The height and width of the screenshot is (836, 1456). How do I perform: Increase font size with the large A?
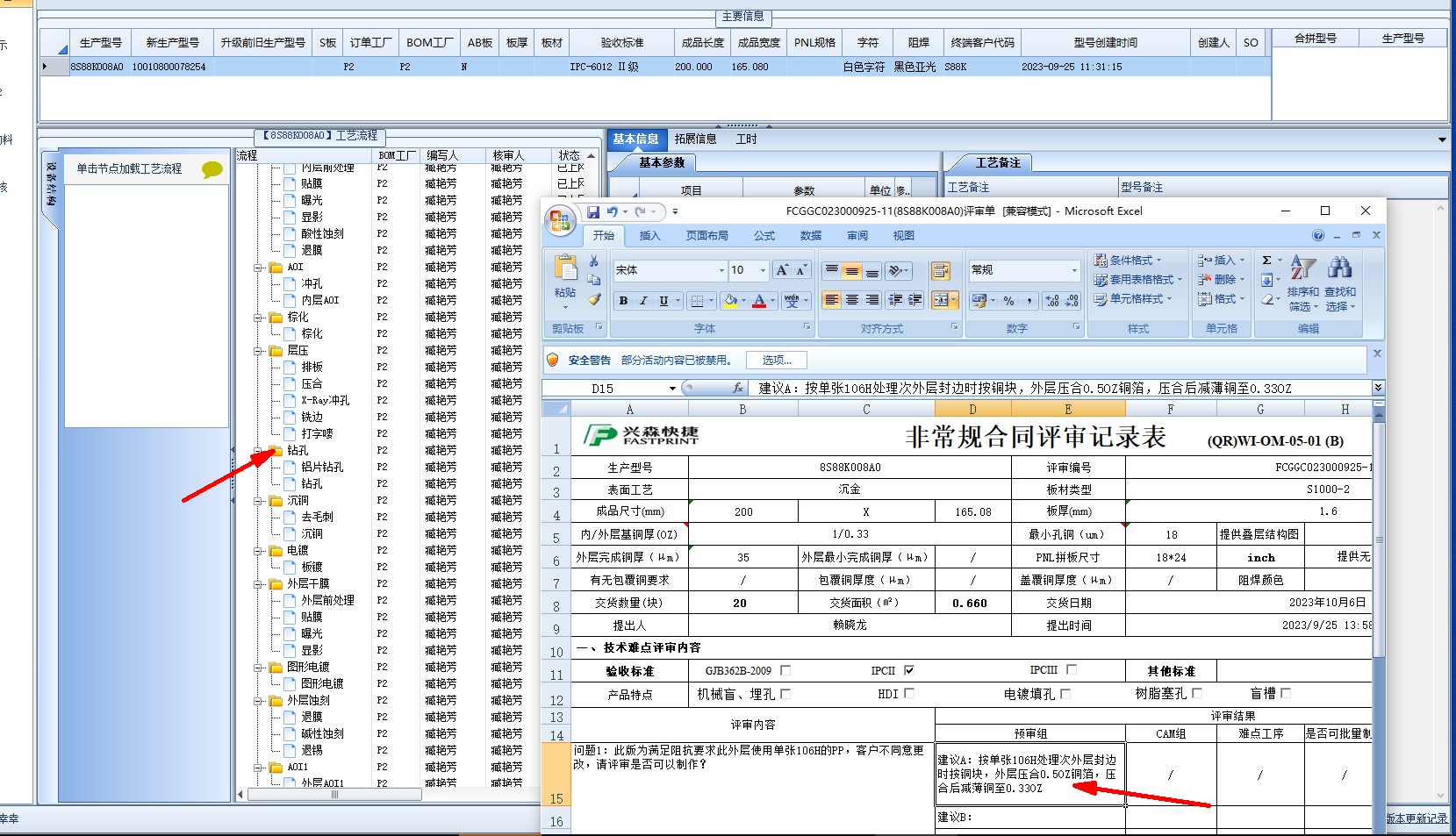point(782,270)
